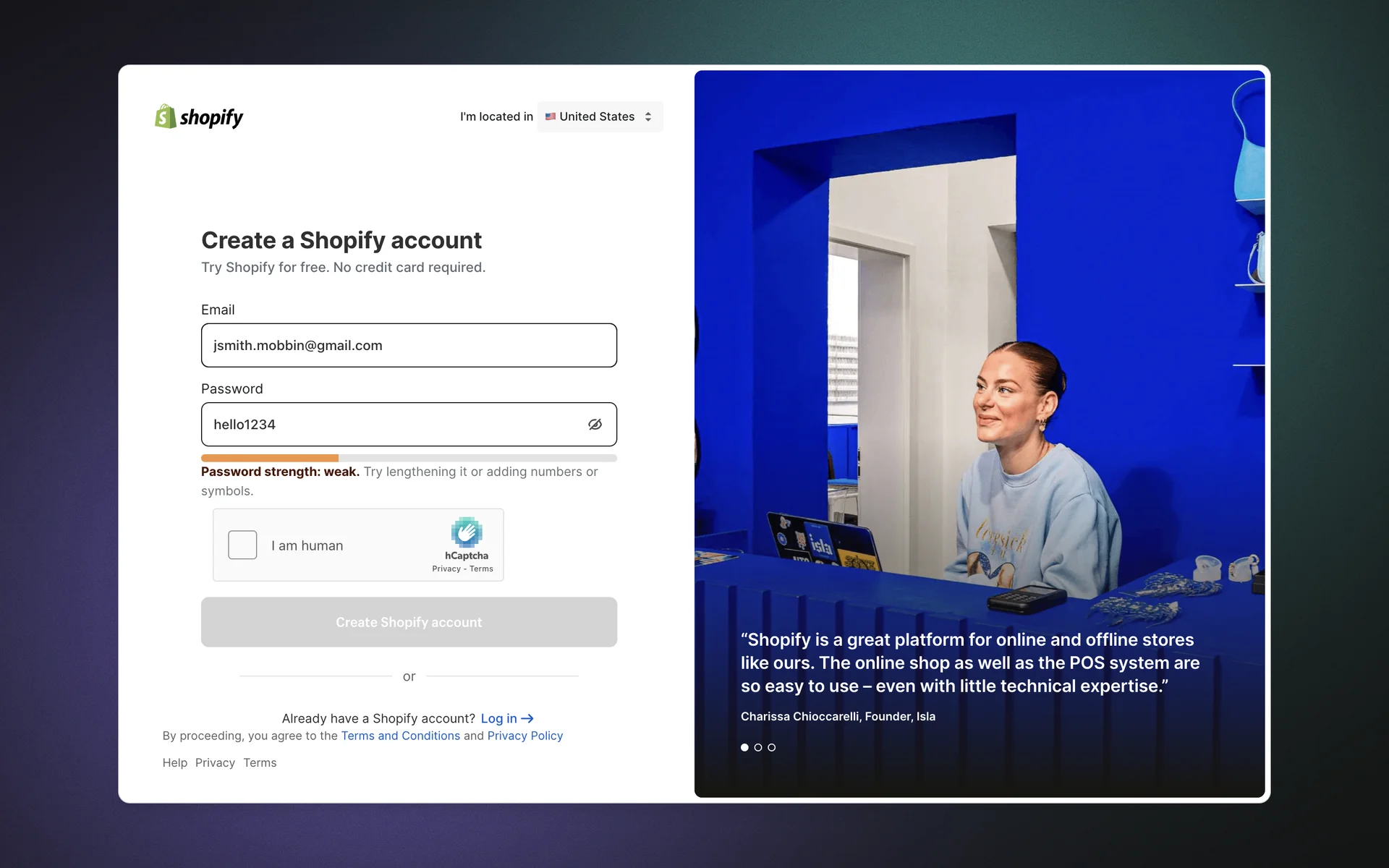Image resolution: width=1389 pixels, height=868 pixels.
Task: Click the hCaptcha logo icon
Action: coord(467,532)
